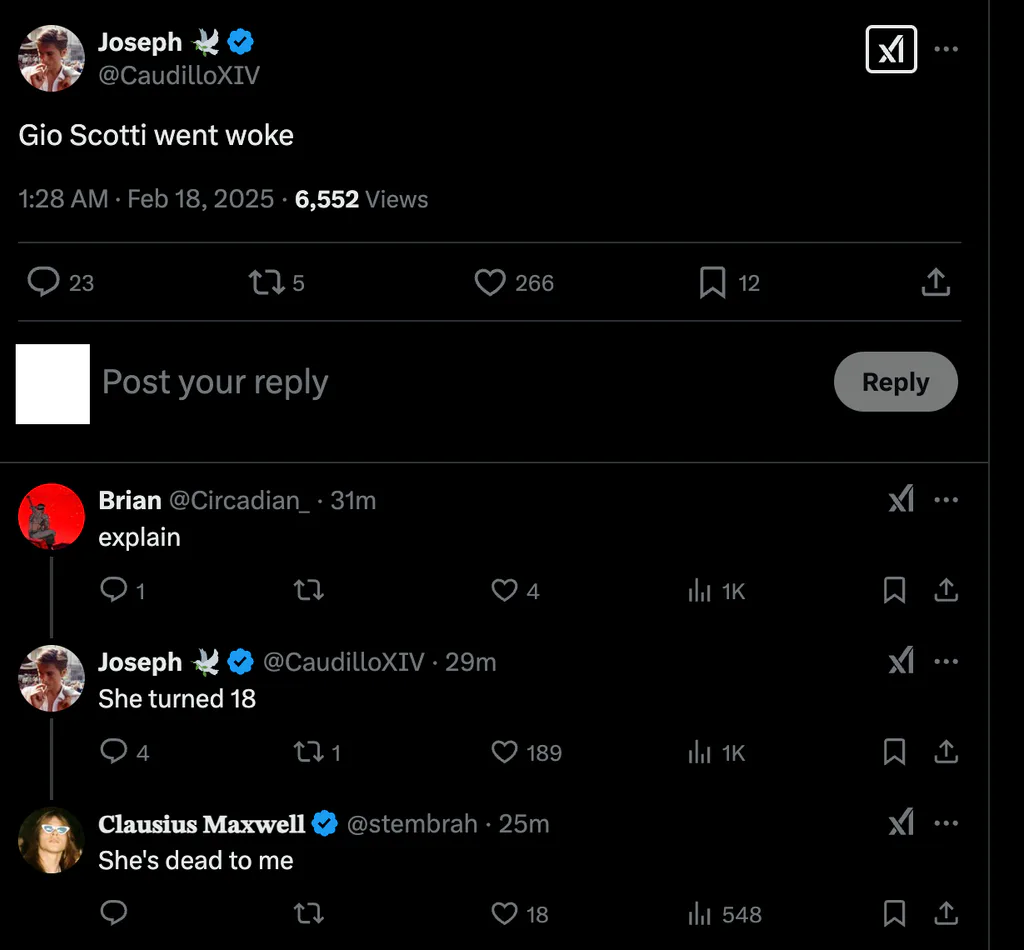
Task: Share the main post via upload icon
Action: pos(935,283)
